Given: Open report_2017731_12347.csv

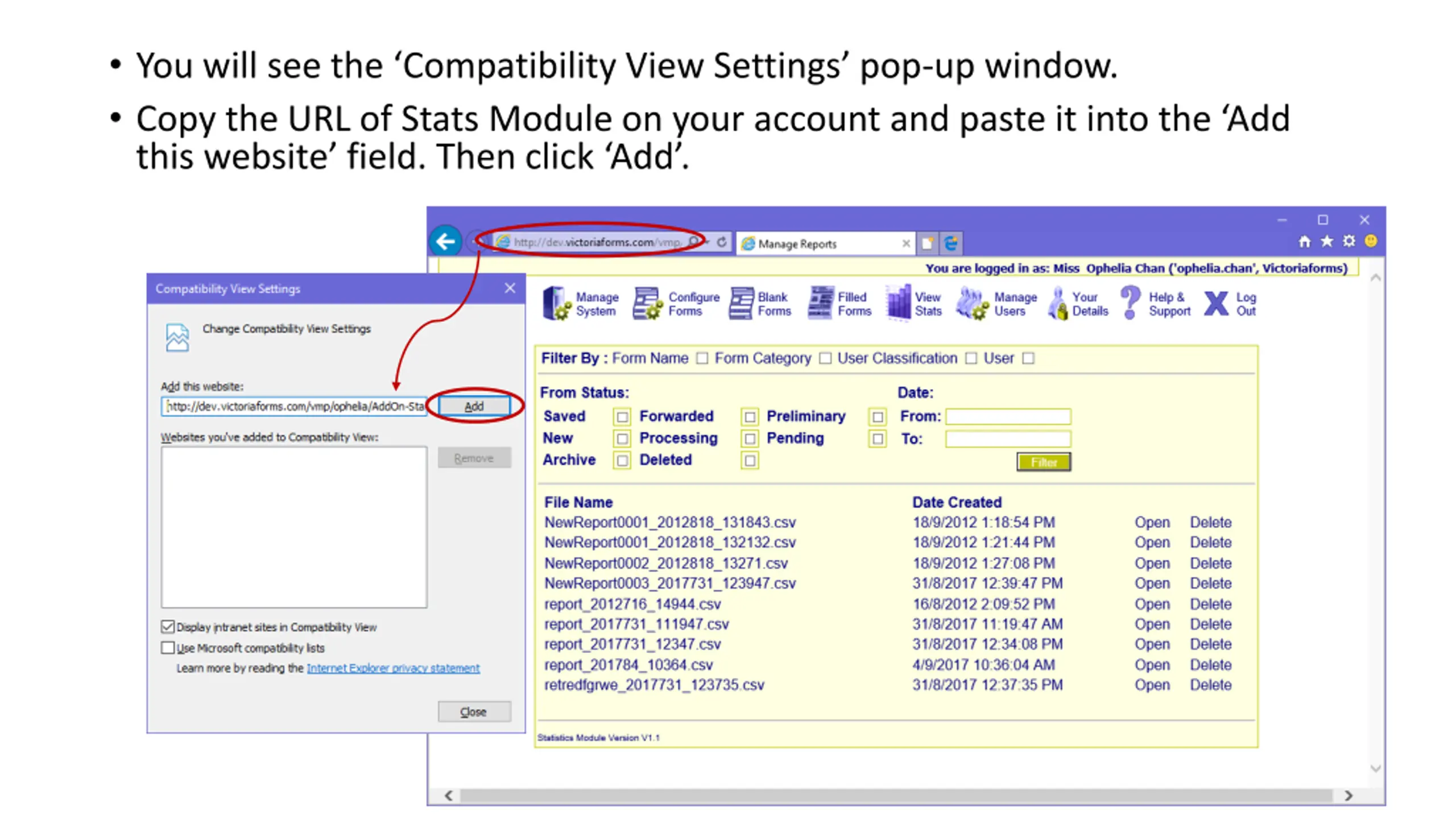Looking at the screenshot, I should (1152, 644).
